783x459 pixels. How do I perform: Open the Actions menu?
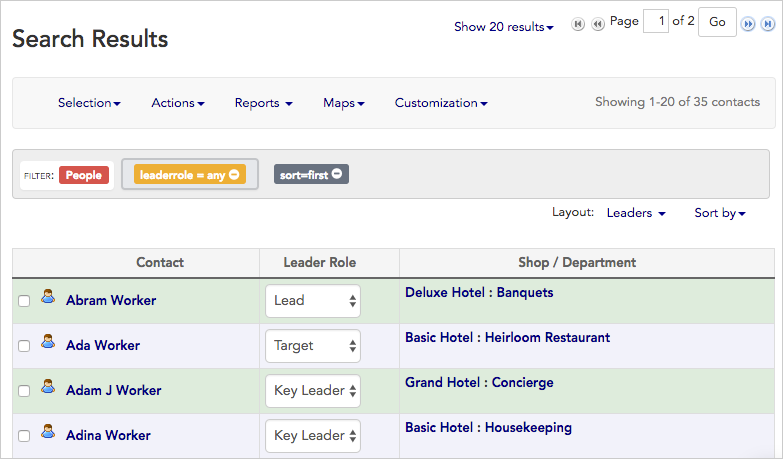tap(177, 103)
